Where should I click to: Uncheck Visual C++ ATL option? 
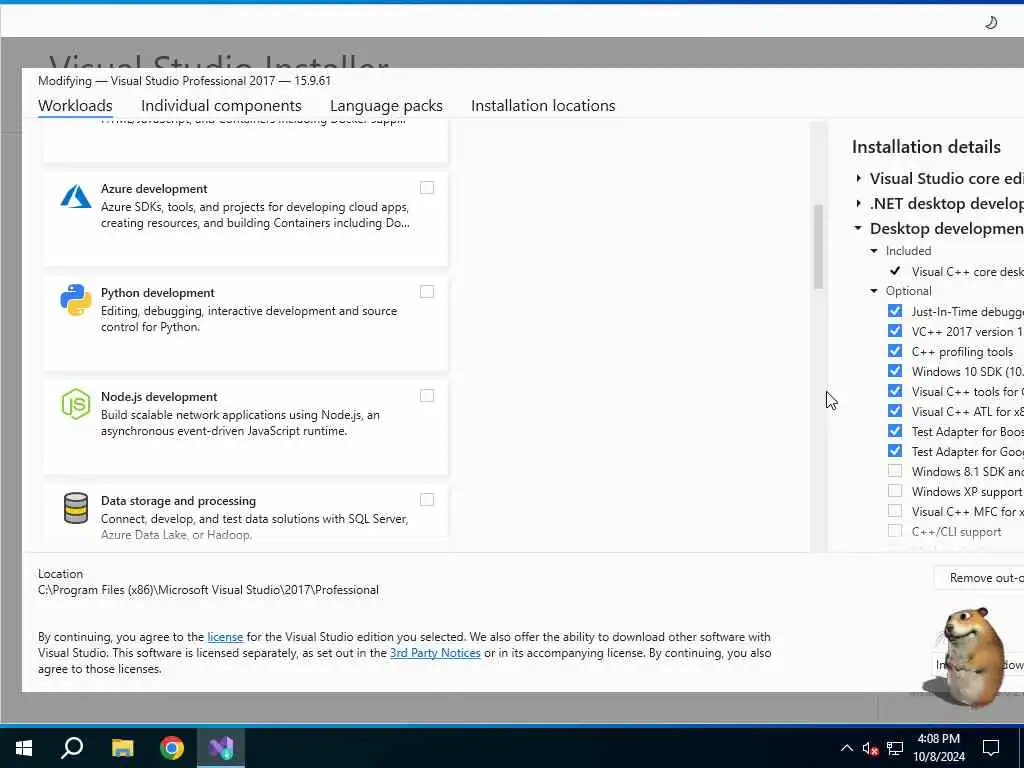pos(895,411)
